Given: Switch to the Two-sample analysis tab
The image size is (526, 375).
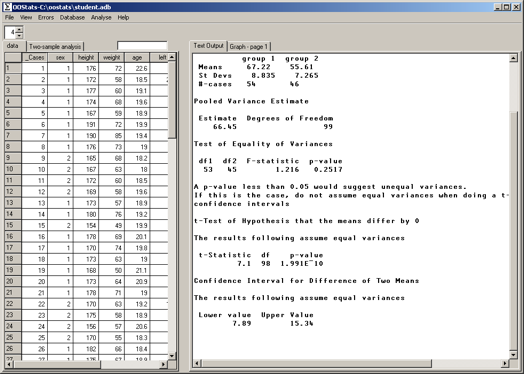Looking at the screenshot, I should (55, 47).
